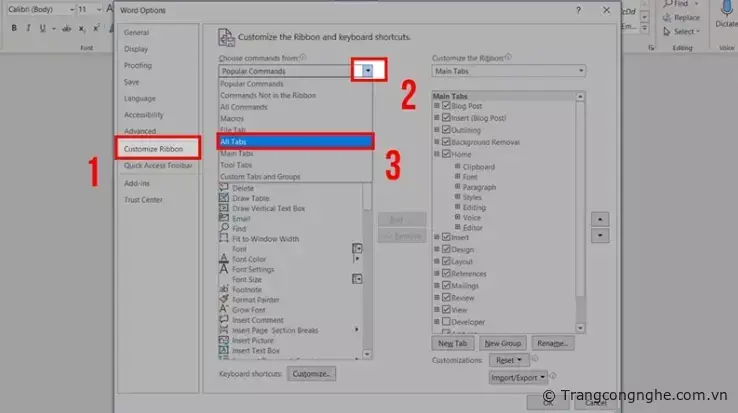
Task: Click the Insert Picture command icon
Action: pos(224,340)
